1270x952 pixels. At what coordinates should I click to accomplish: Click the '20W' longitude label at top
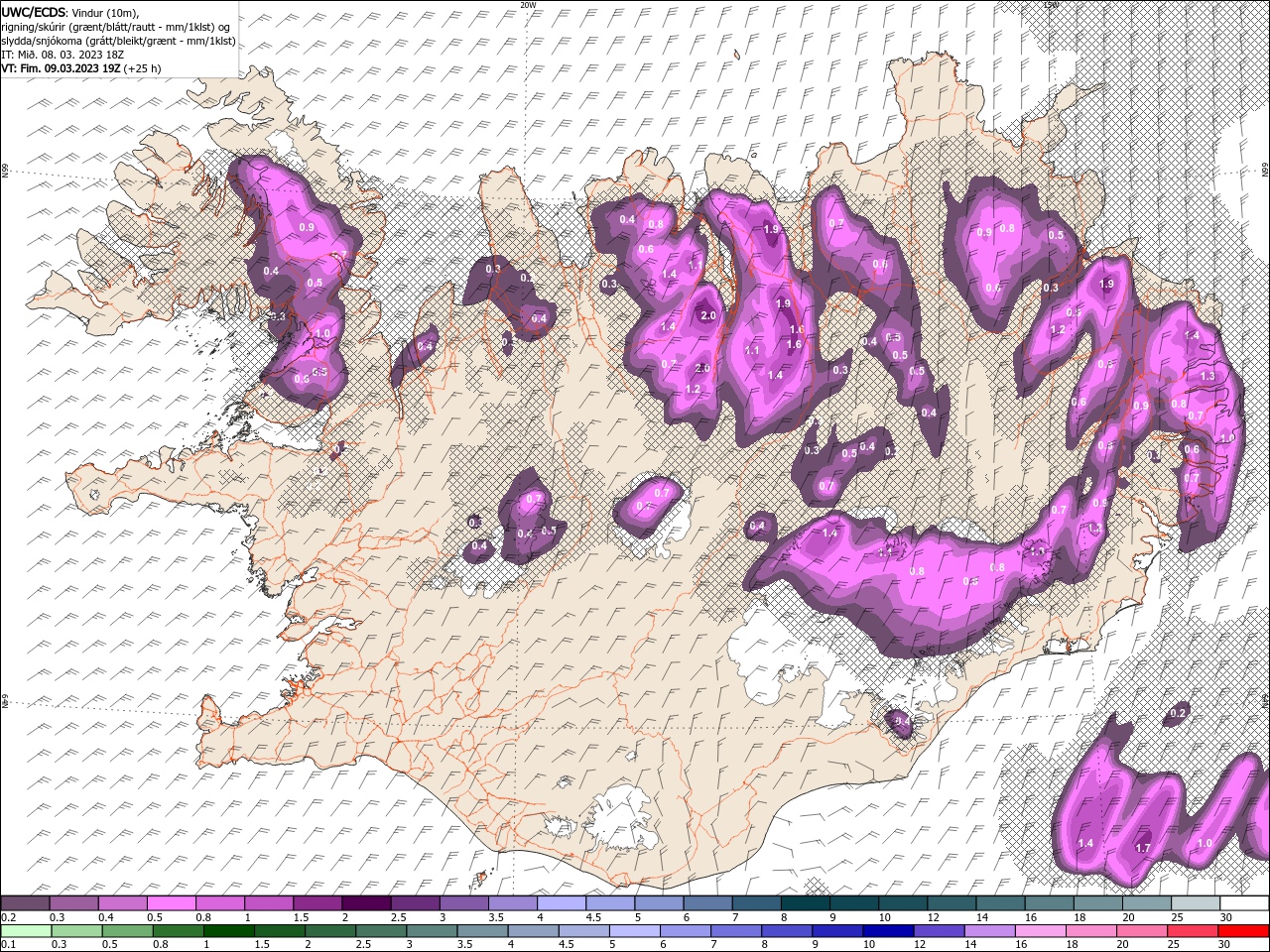point(528,5)
